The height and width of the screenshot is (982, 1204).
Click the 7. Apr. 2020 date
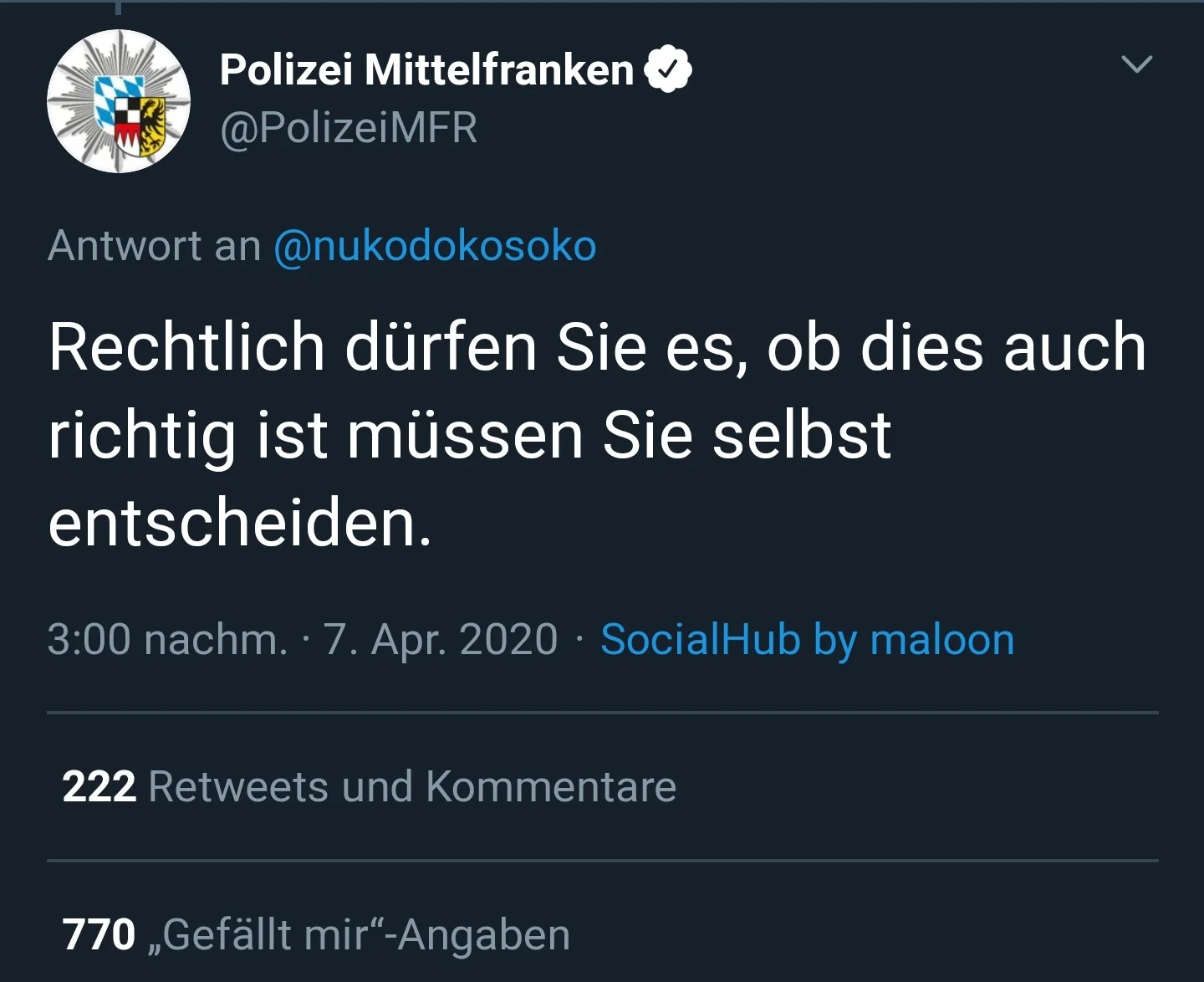[441, 640]
